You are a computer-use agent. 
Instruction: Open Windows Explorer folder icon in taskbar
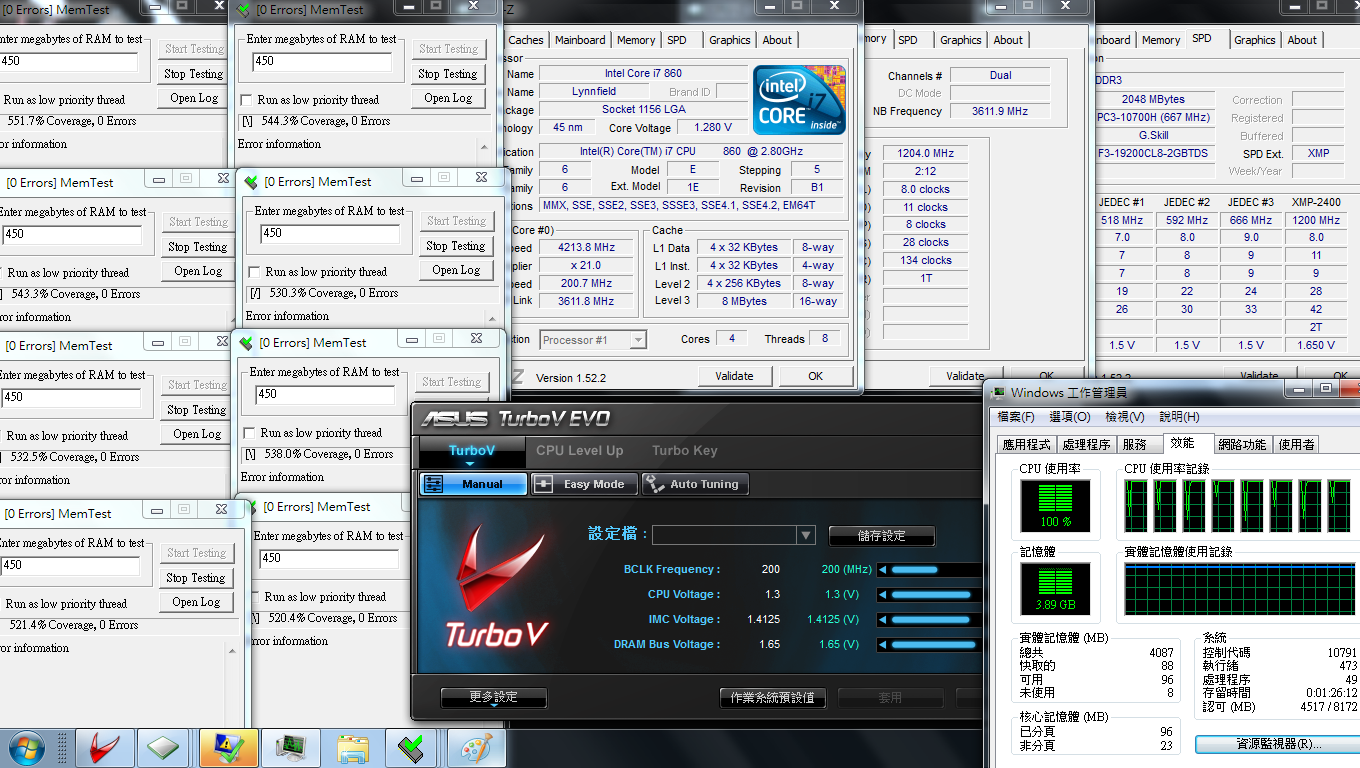pyautogui.click(x=353, y=747)
